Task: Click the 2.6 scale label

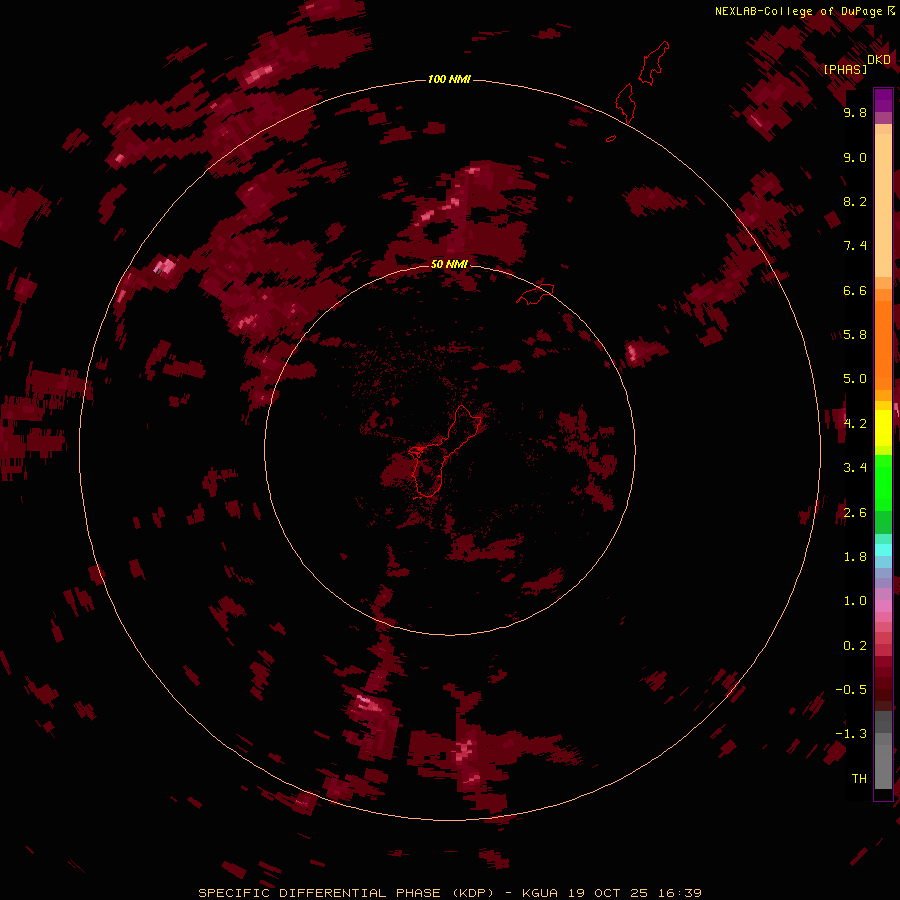Action: [855, 513]
